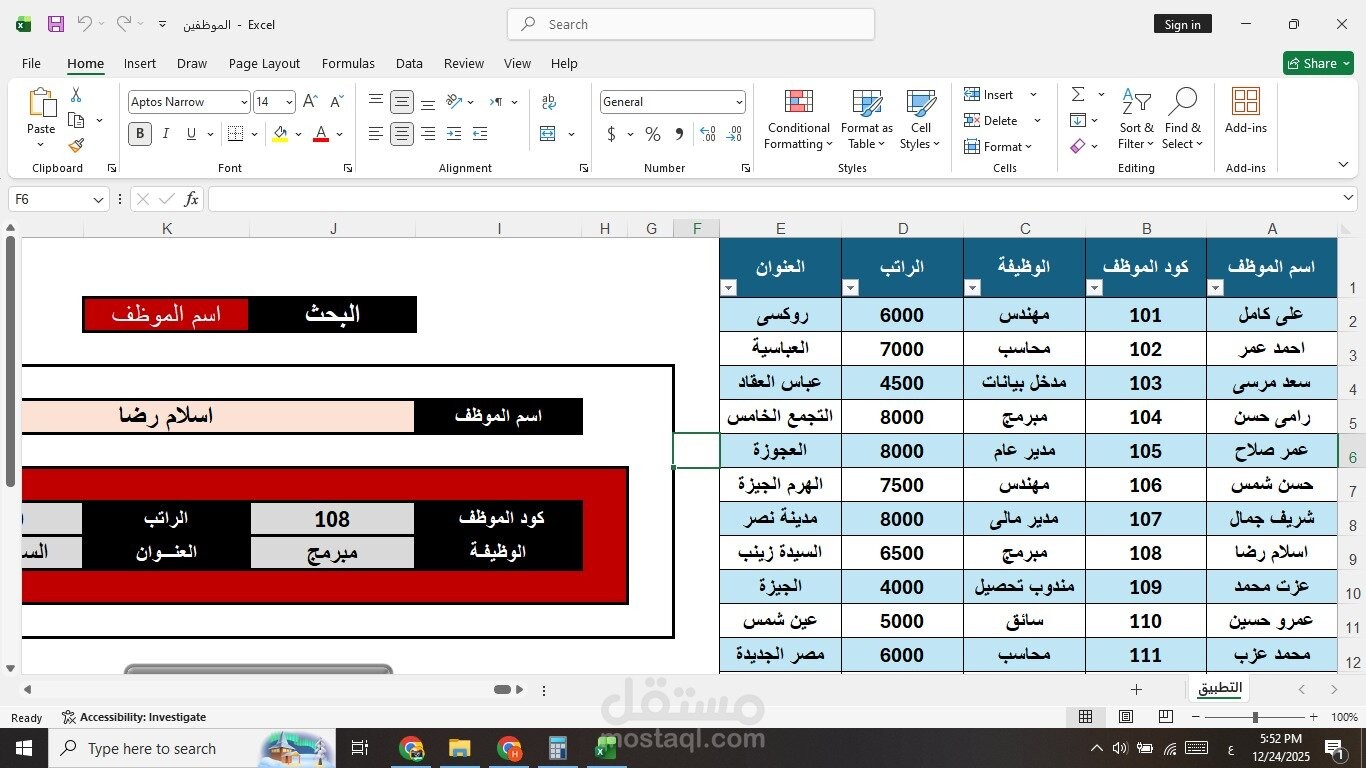The width and height of the screenshot is (1366, 768).
Task: Click the Sign in button
Action: (x=1182, y=23)
